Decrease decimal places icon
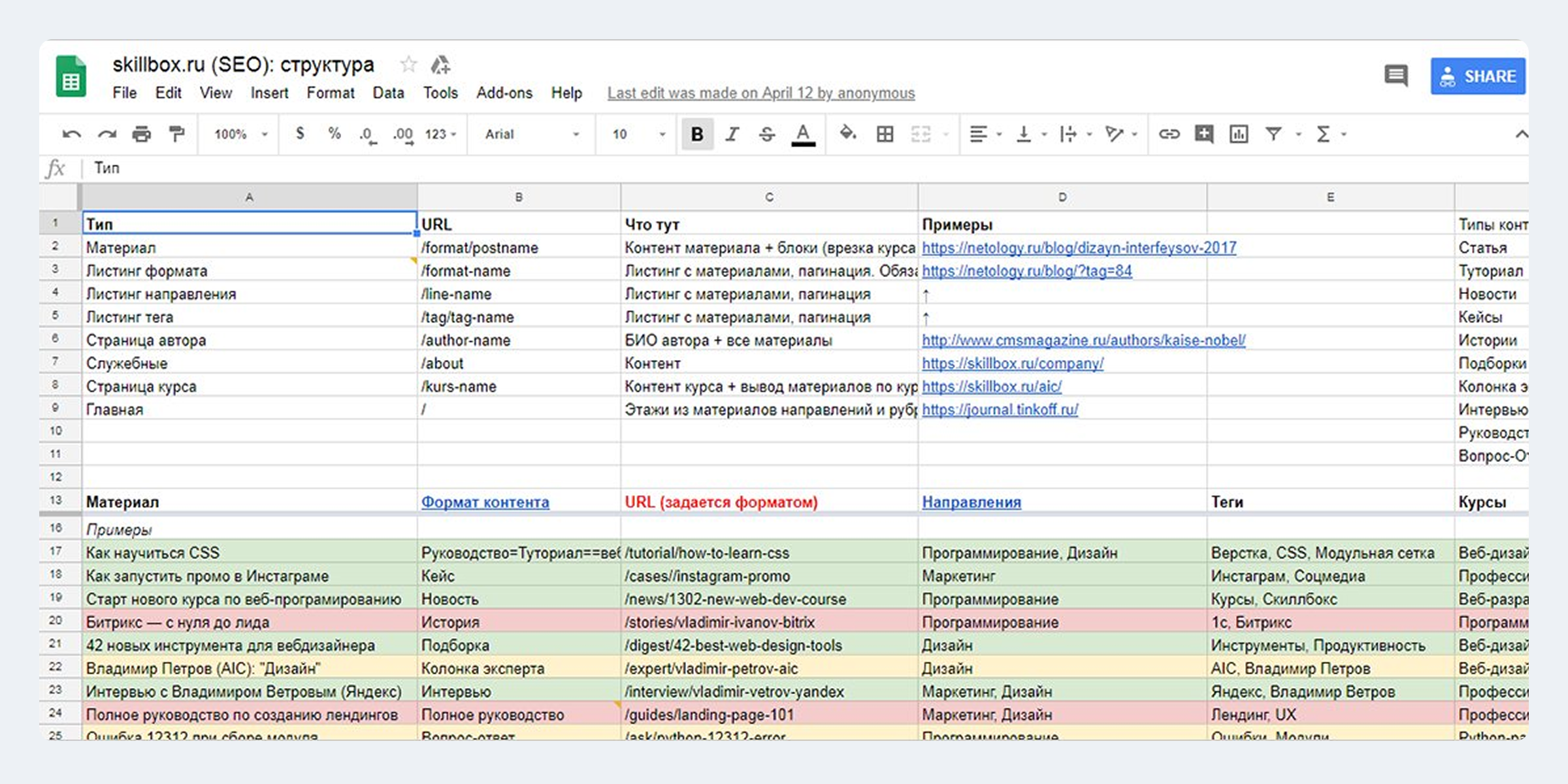 pos(368,135)
